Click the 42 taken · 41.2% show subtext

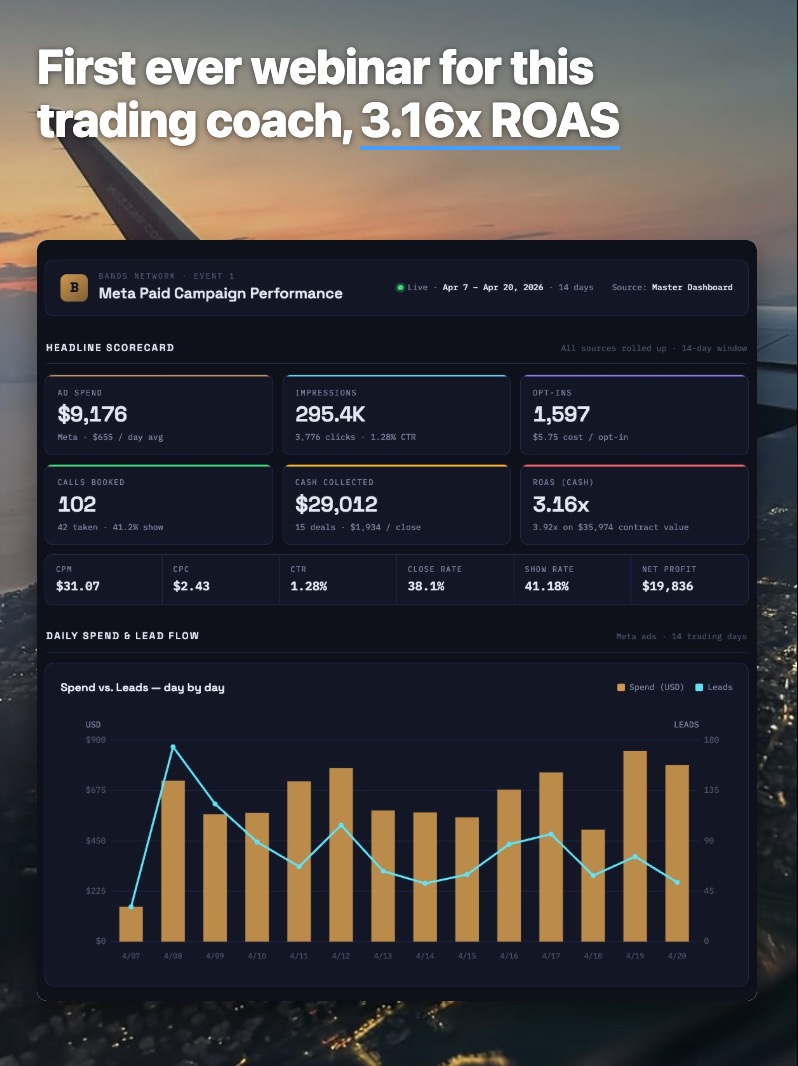(x=110, y=527)
